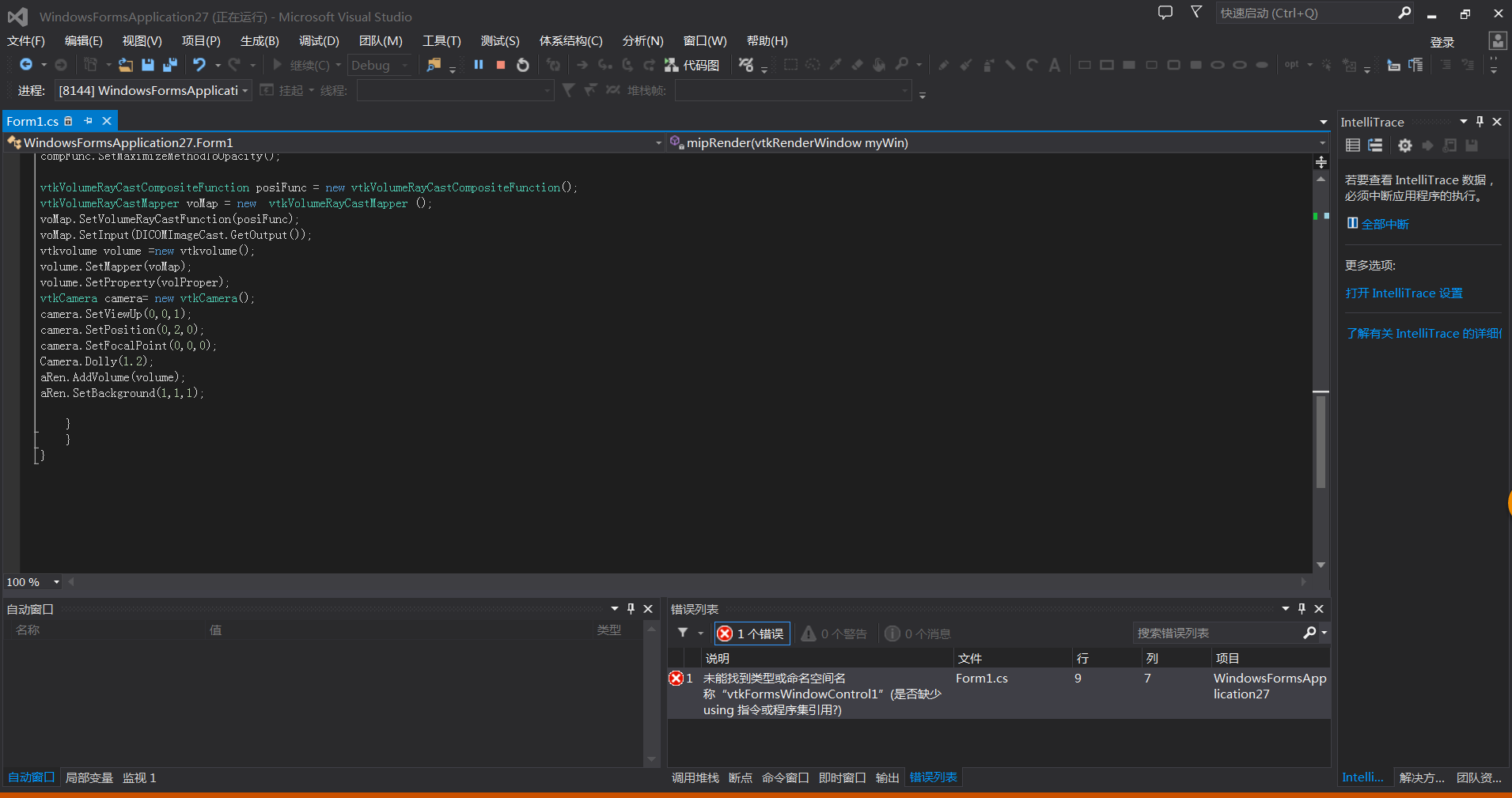Select the text A tool icon

[x=1055, y=65]
